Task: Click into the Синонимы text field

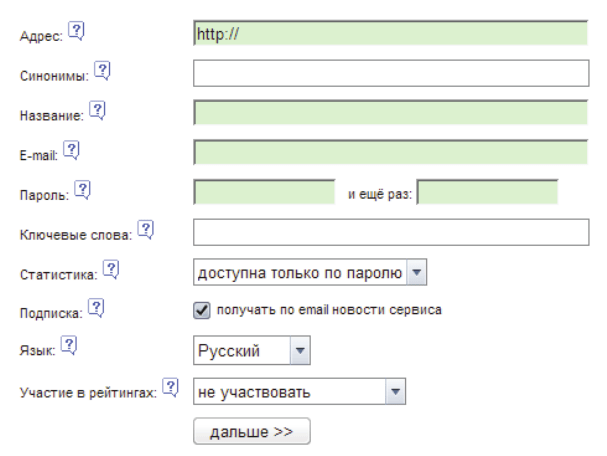Action: click(x=390, y=73)
